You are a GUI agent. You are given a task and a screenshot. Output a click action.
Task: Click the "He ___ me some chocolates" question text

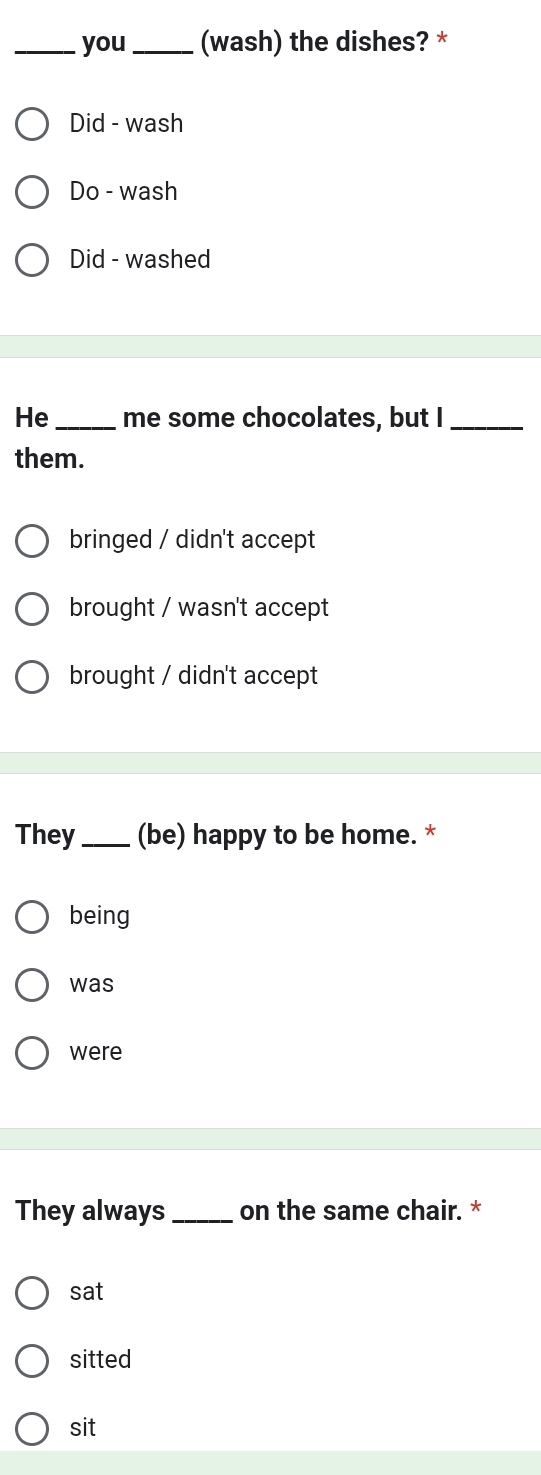[269, 438]
